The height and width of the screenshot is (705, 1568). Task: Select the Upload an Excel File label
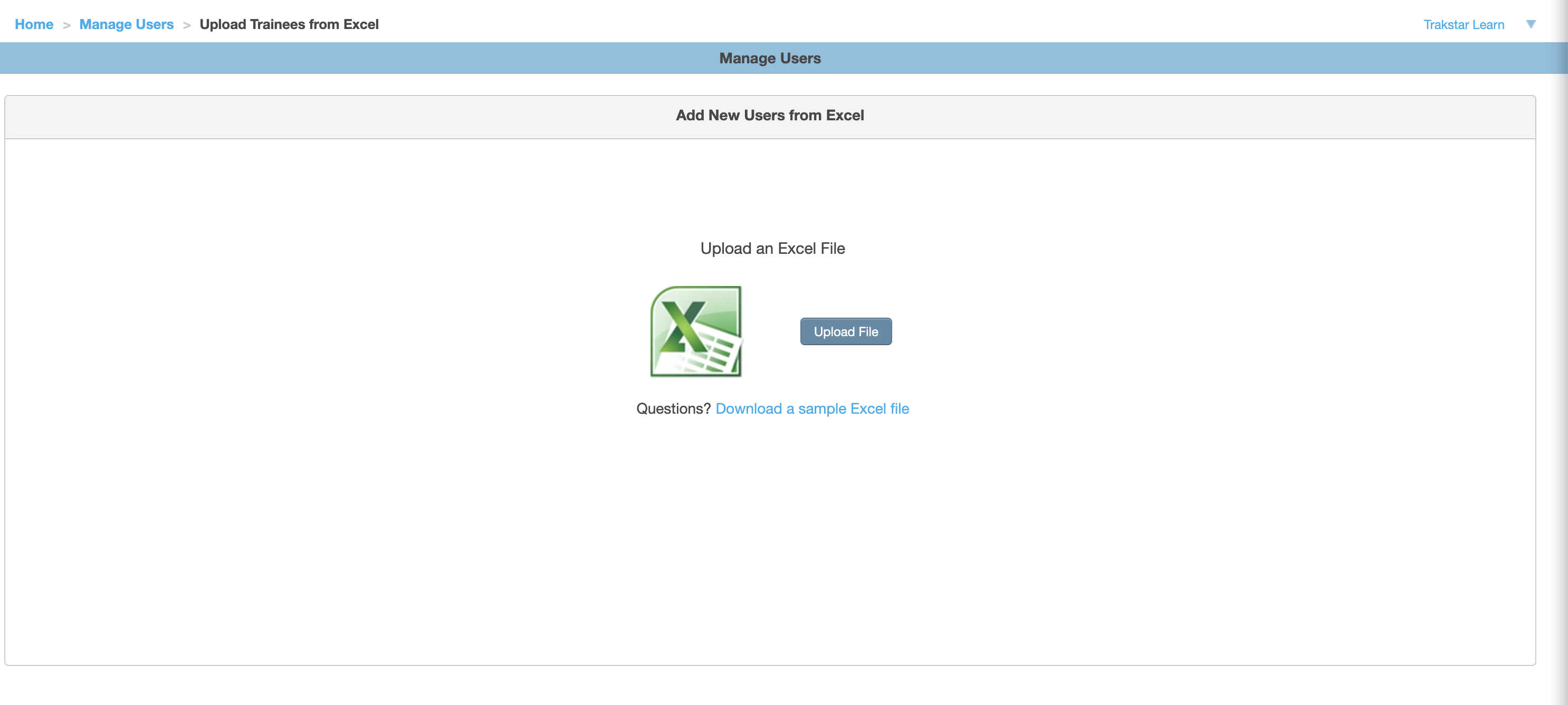tap(772, 249)
